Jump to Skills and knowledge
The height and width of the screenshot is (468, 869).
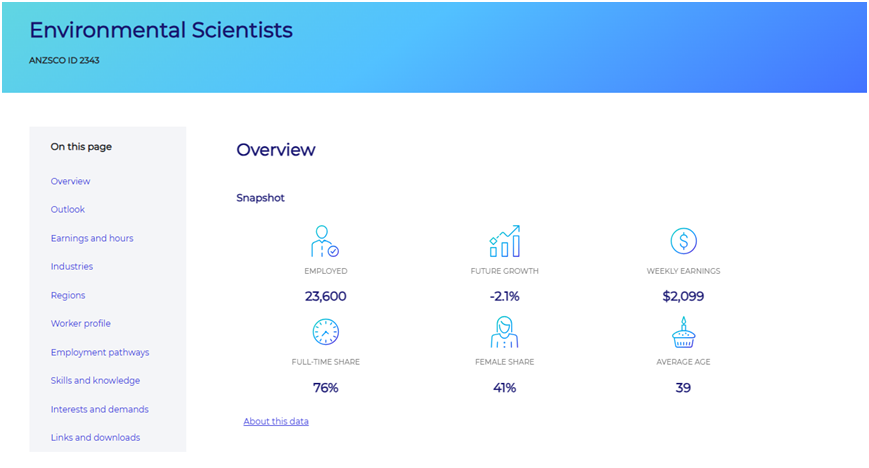(x=95, y=380)
